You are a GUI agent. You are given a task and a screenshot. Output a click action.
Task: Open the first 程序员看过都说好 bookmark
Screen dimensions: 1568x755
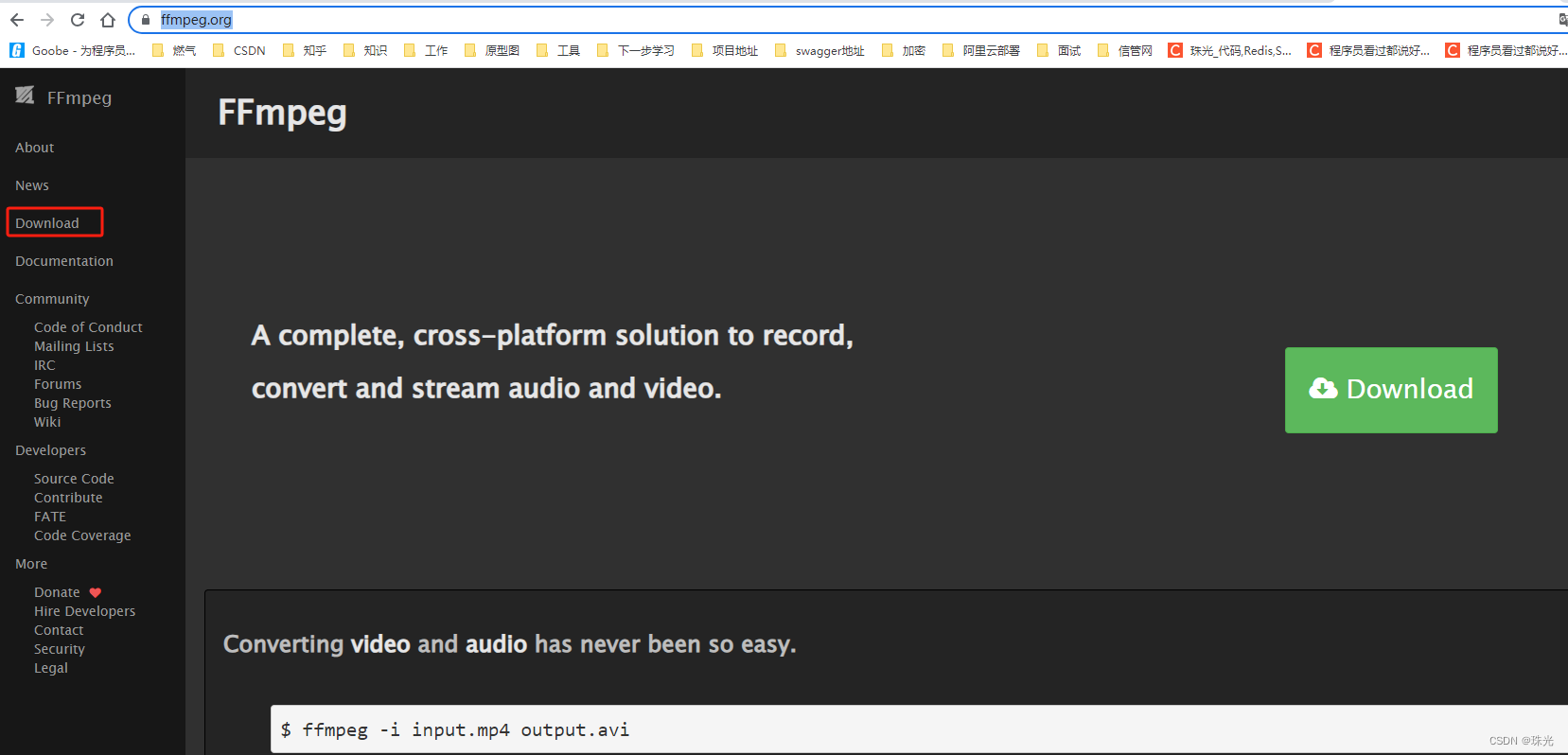(x=1369, y=50)
